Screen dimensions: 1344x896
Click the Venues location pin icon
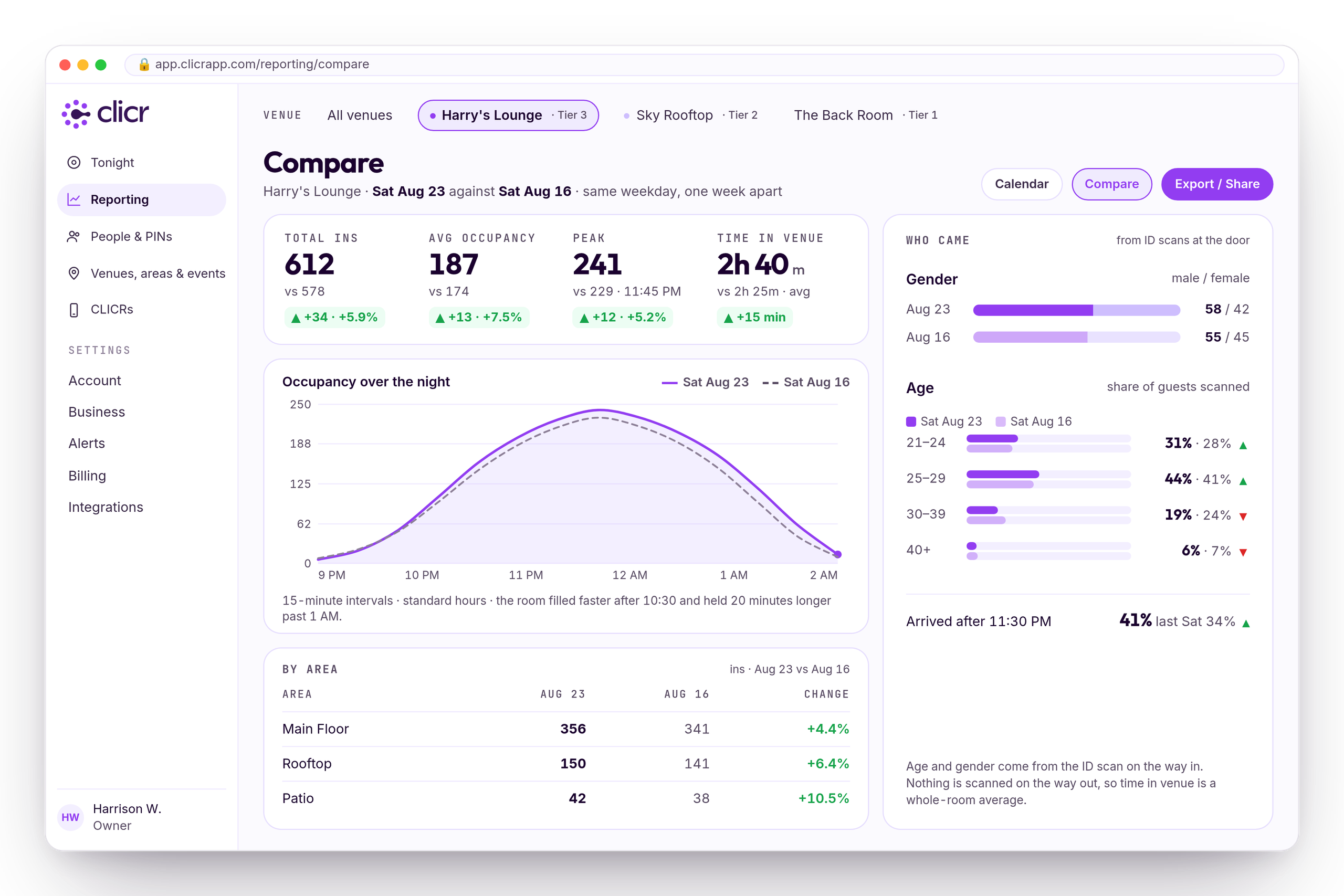[73, 273]
